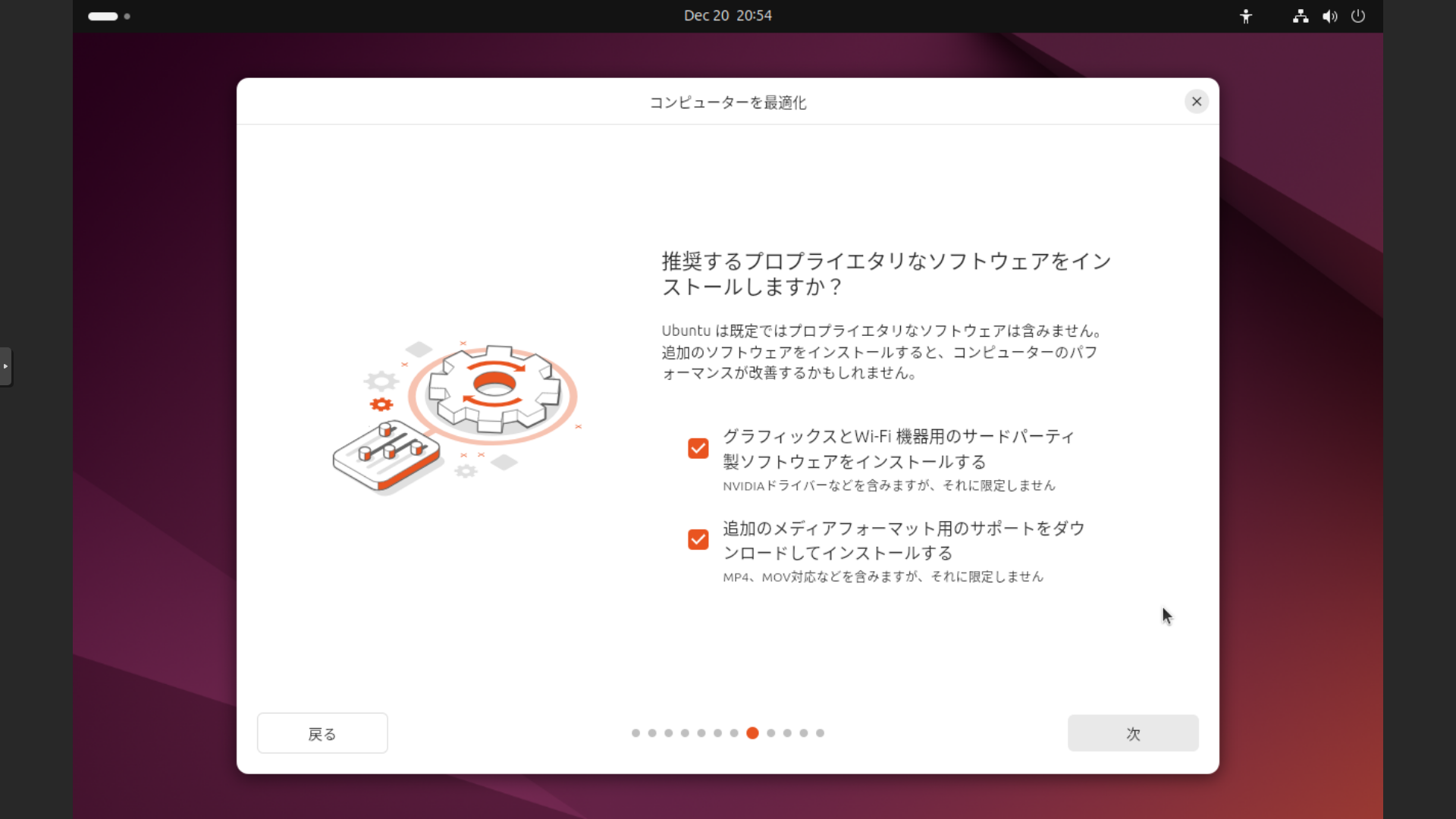The width and height of the screenshot is (1456, 819).
Task: Click the last page indicator dot
Action: tap(820, 733)
